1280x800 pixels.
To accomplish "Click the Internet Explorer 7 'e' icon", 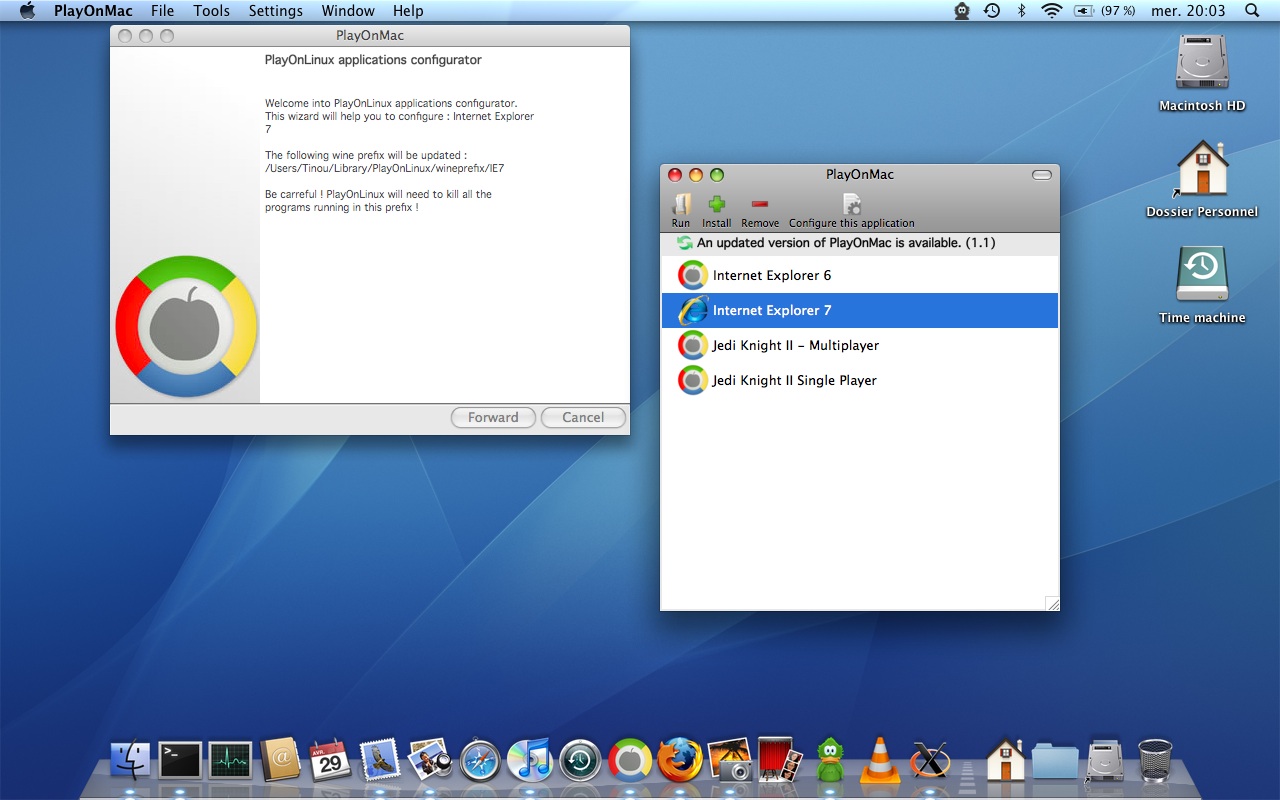I will [693, 310].
